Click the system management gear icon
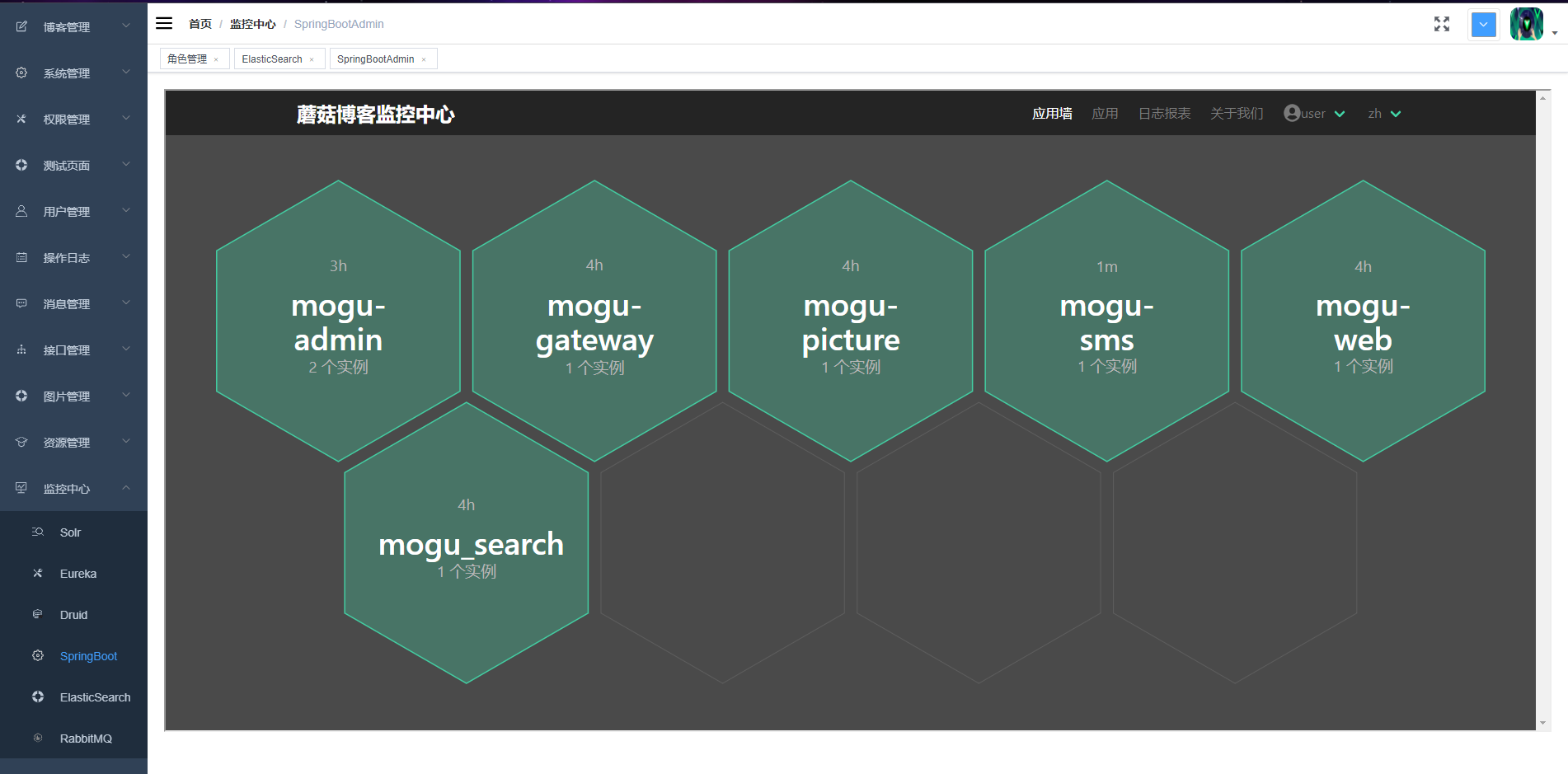Screen dimensions: 1568x774 pos(21,73)
